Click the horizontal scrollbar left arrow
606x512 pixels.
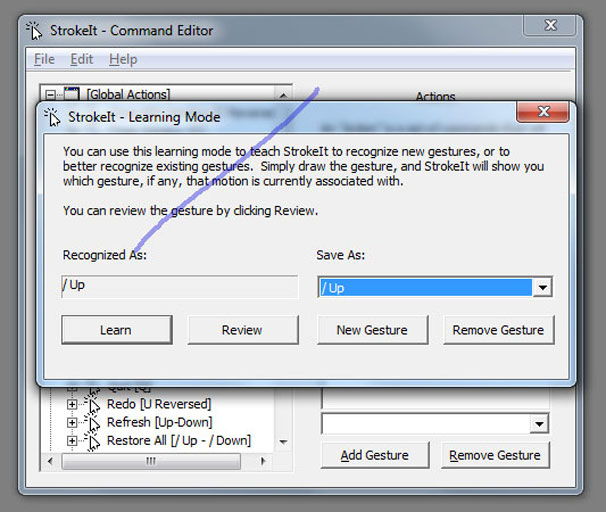[50, 461]
